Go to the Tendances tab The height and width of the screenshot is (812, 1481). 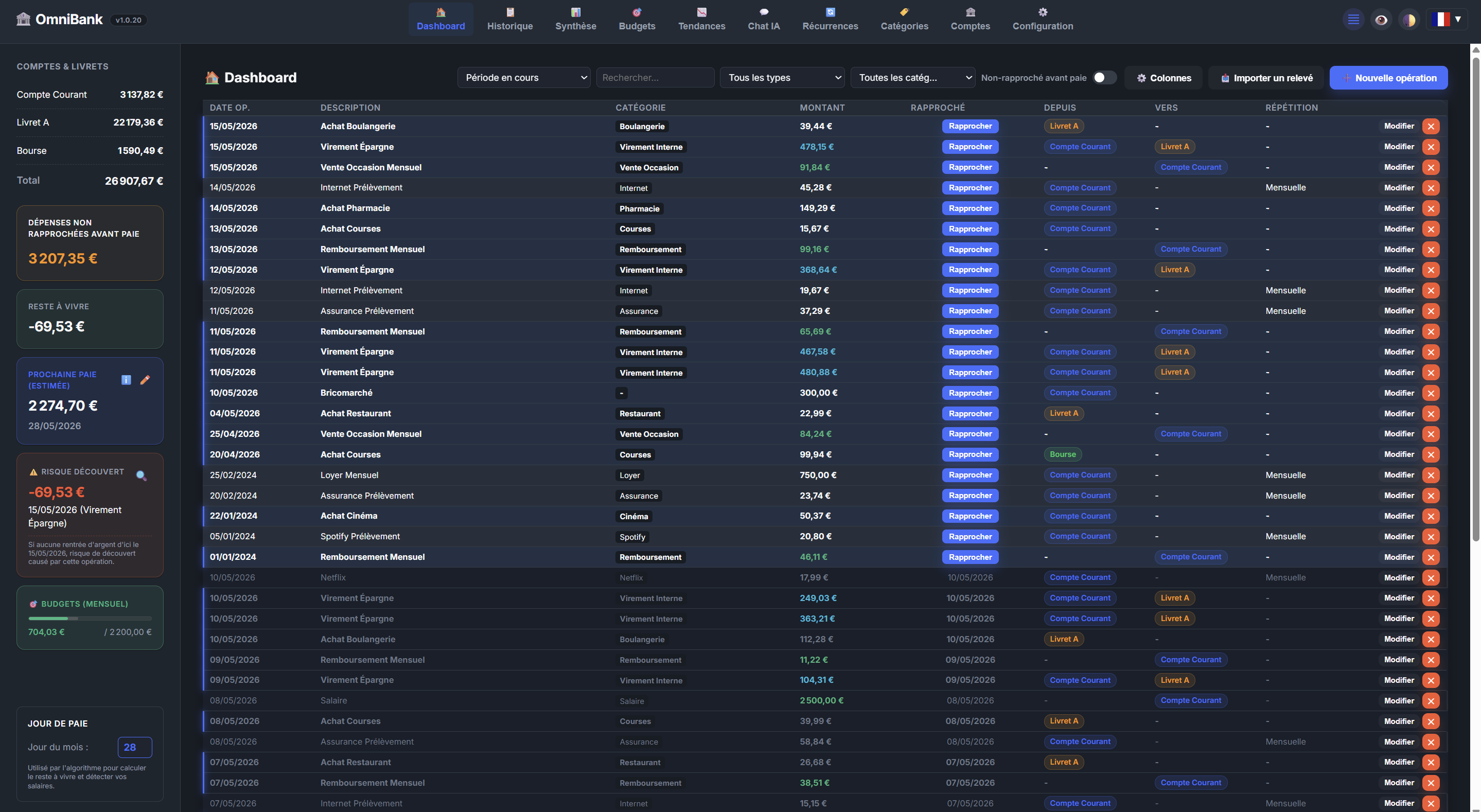[x=701, y=20]
